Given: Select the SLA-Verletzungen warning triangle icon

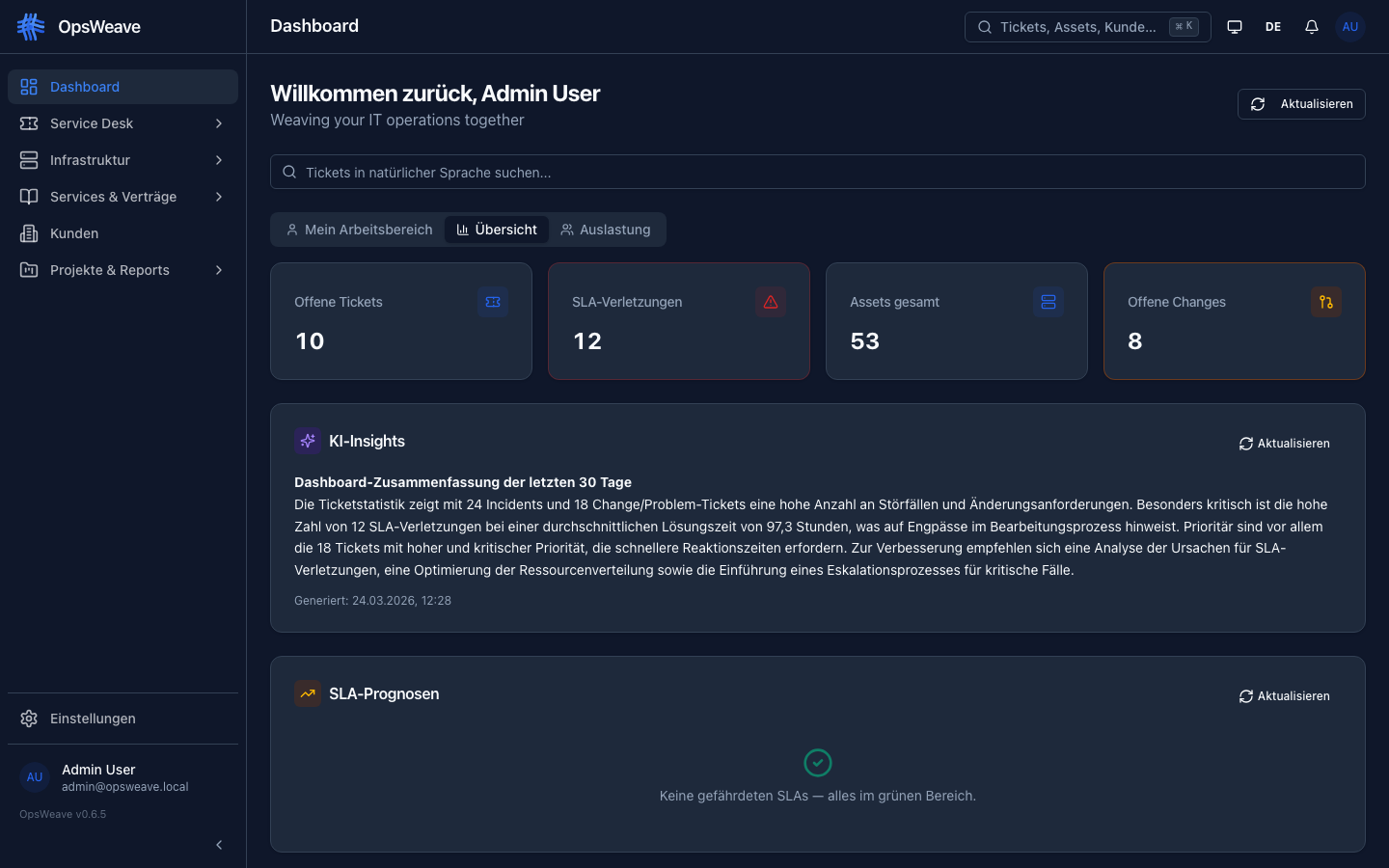Looking at the screenshot, I should tap(770, 302).
